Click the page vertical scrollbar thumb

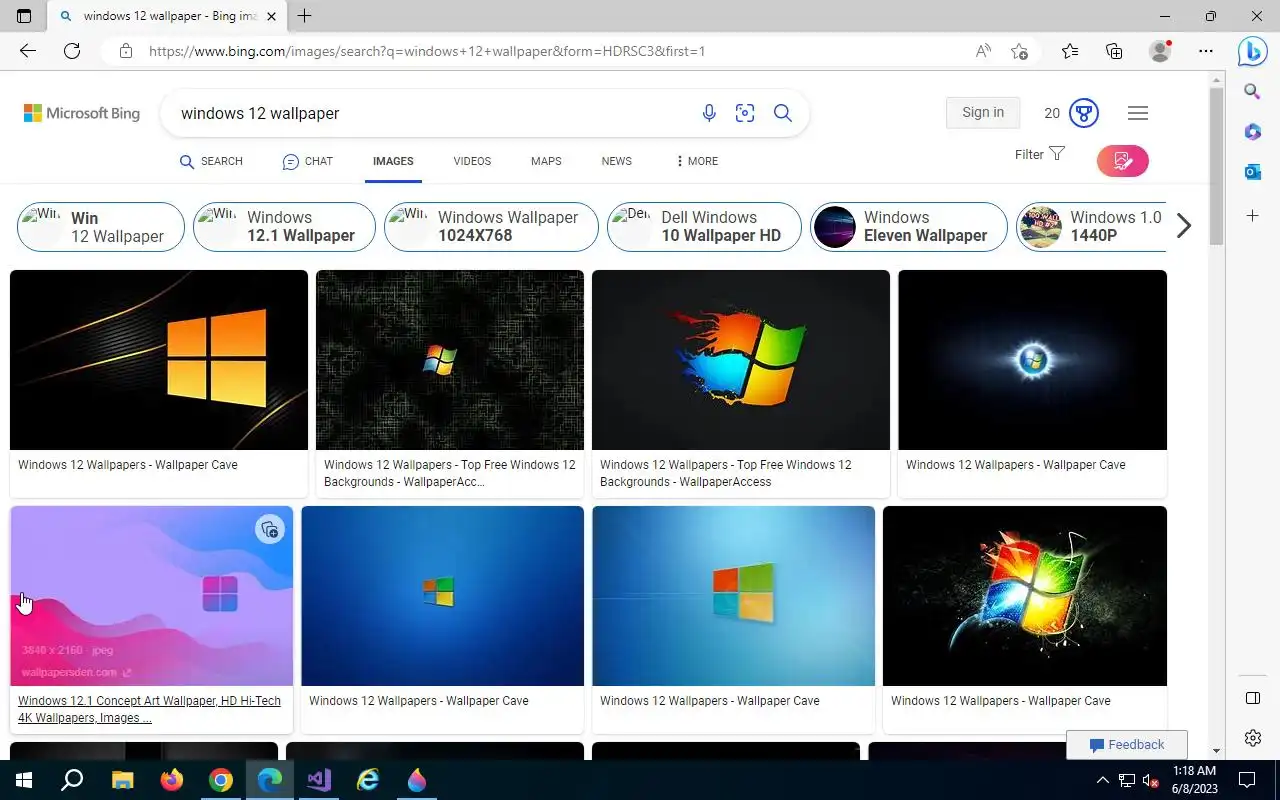(x=1216, y=165)
